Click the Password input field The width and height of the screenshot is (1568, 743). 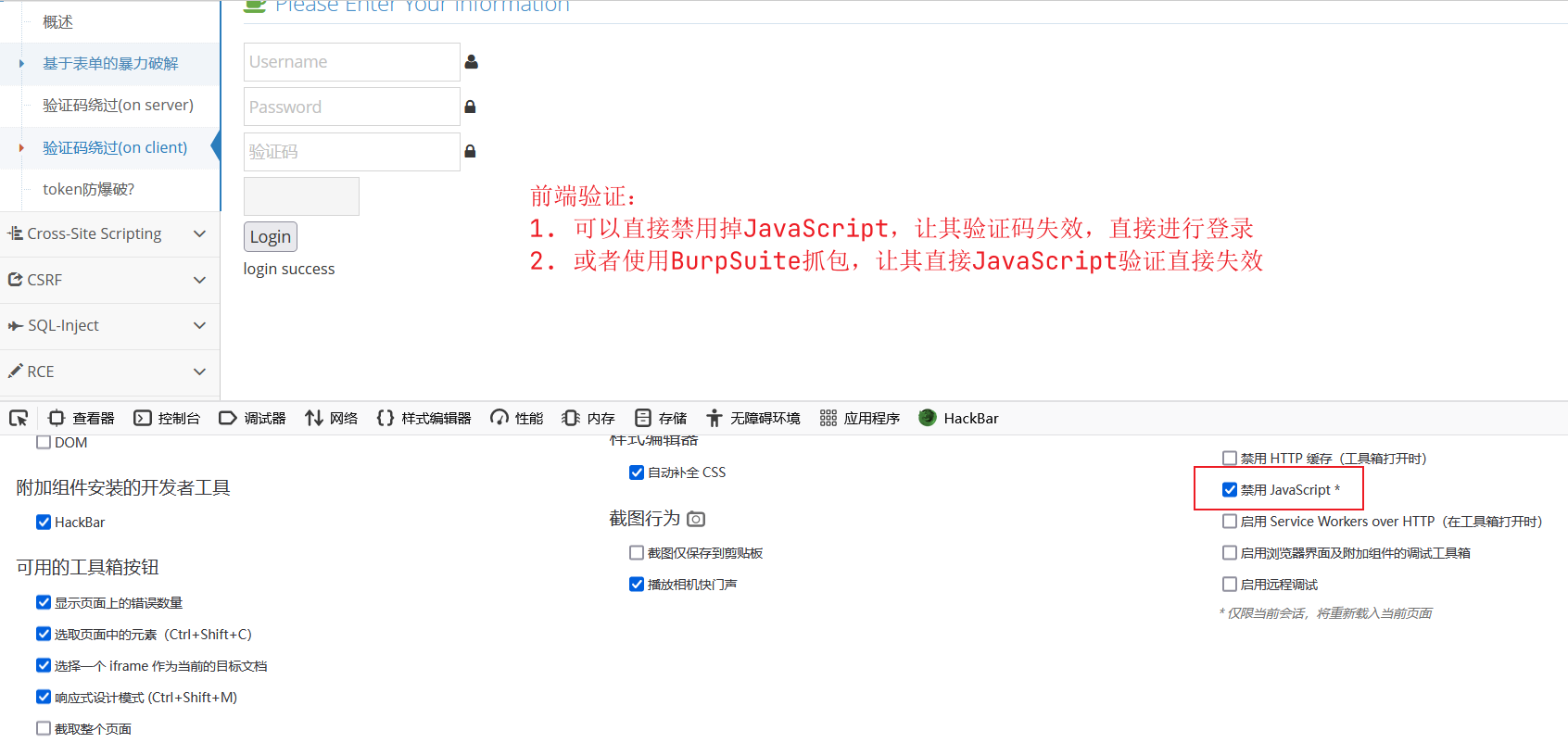tap(352, 107)
